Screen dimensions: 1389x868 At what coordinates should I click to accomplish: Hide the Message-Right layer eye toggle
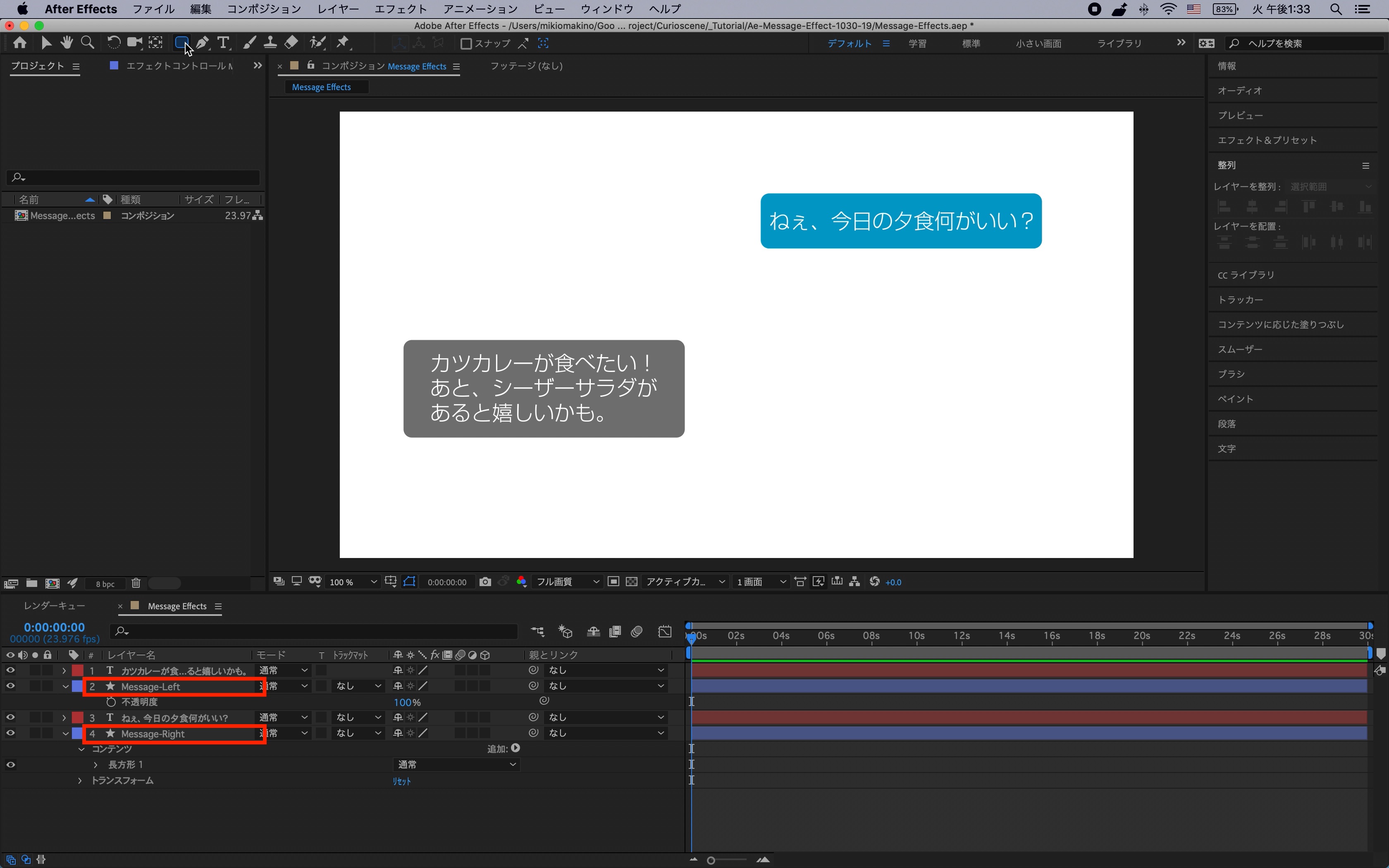(x=10, y=733)
